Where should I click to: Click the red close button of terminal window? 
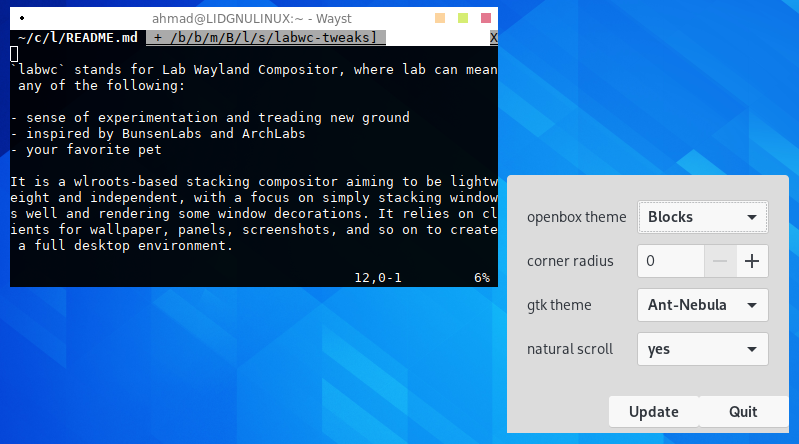click(x=486, y=18)
